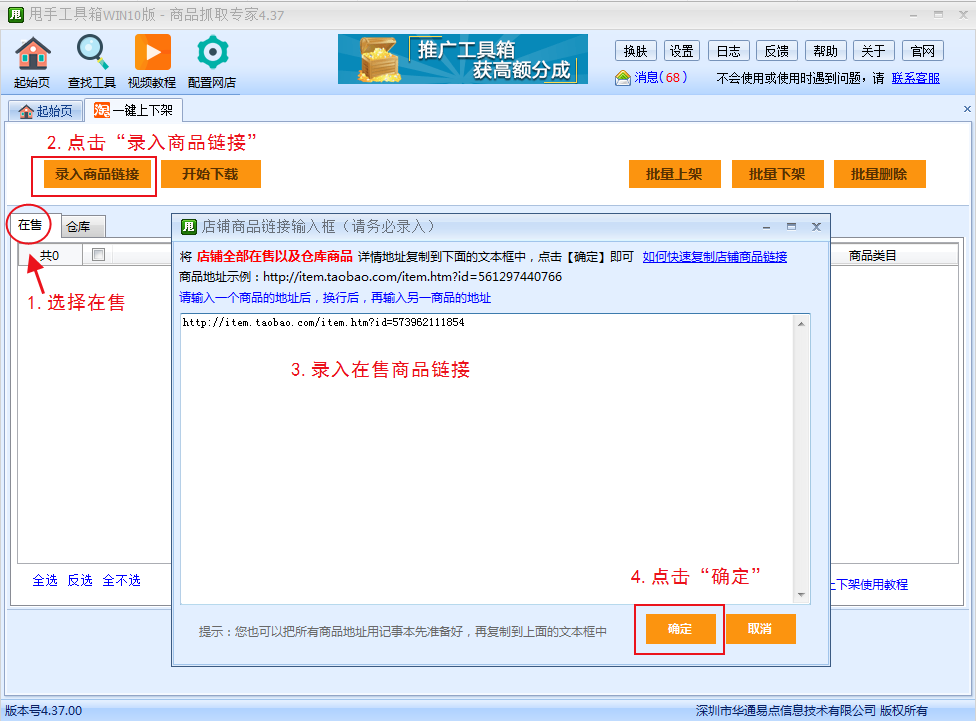This screenshot has height=721, width=976.
Task: Minimize the 店铺商品链接输入框 dialog
Action: pos(767,227)
